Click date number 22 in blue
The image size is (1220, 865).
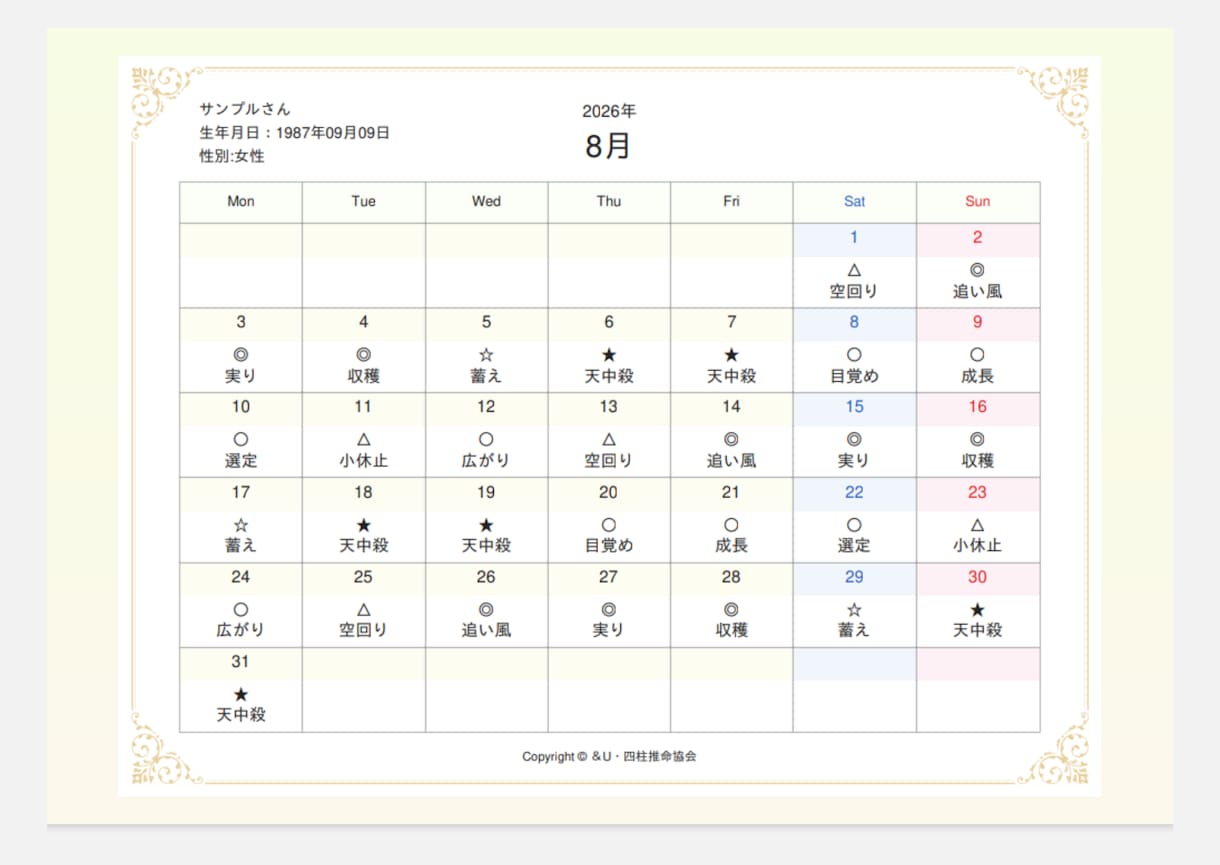854,492
